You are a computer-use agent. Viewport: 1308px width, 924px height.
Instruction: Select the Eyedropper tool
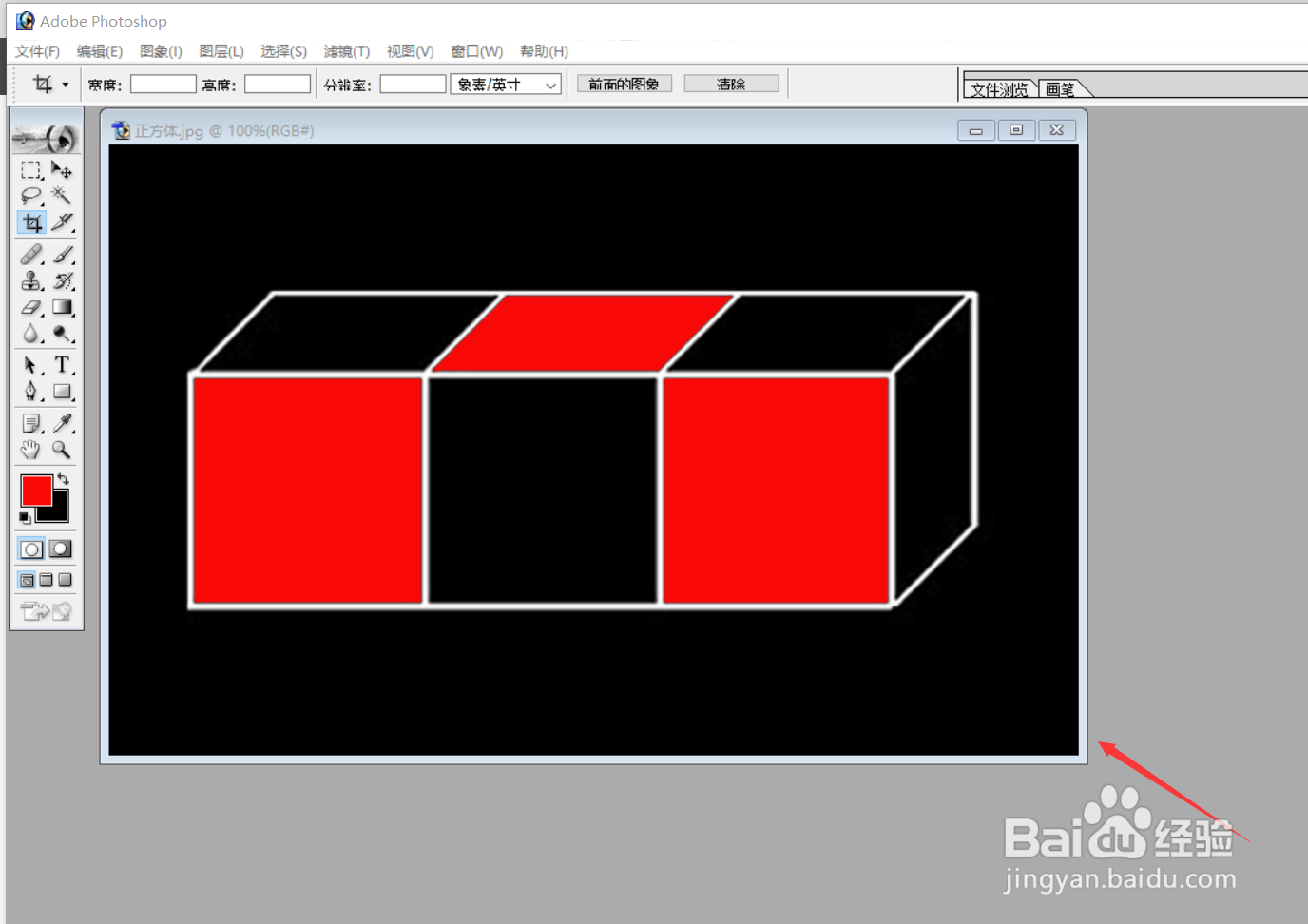[x=62, y=424]
